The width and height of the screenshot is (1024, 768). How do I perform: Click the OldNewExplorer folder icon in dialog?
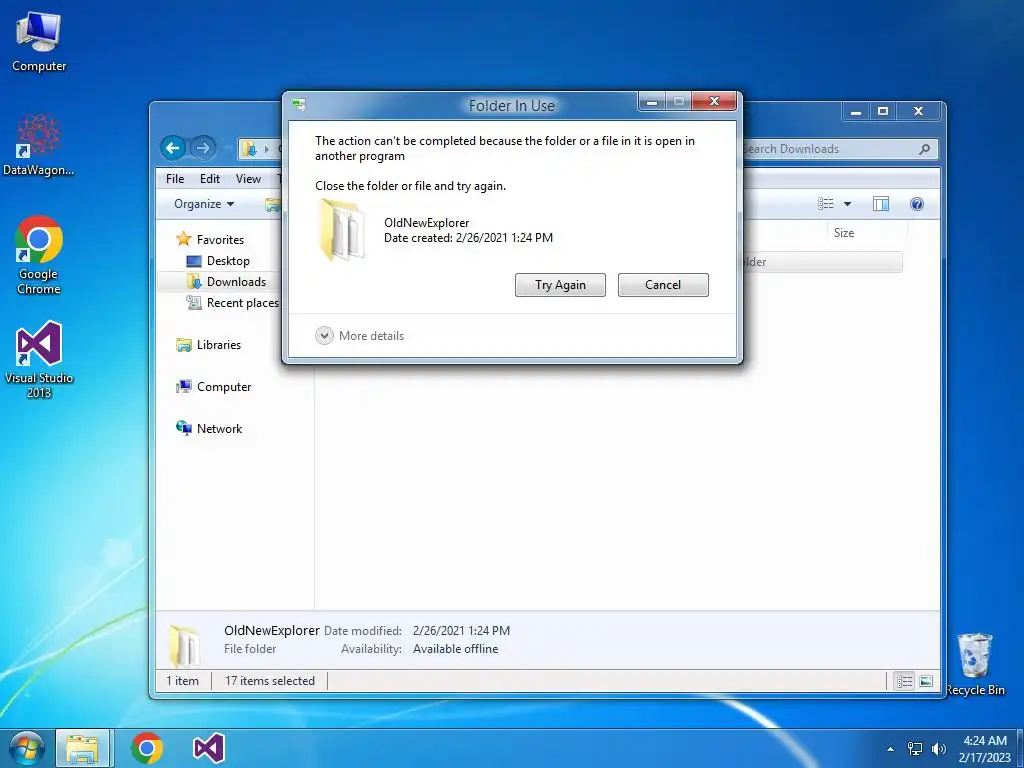coord(342,230)
